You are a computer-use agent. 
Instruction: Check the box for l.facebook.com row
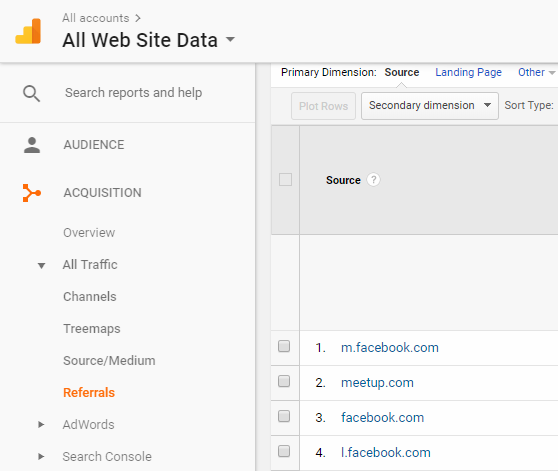click(x=284, y=451)
